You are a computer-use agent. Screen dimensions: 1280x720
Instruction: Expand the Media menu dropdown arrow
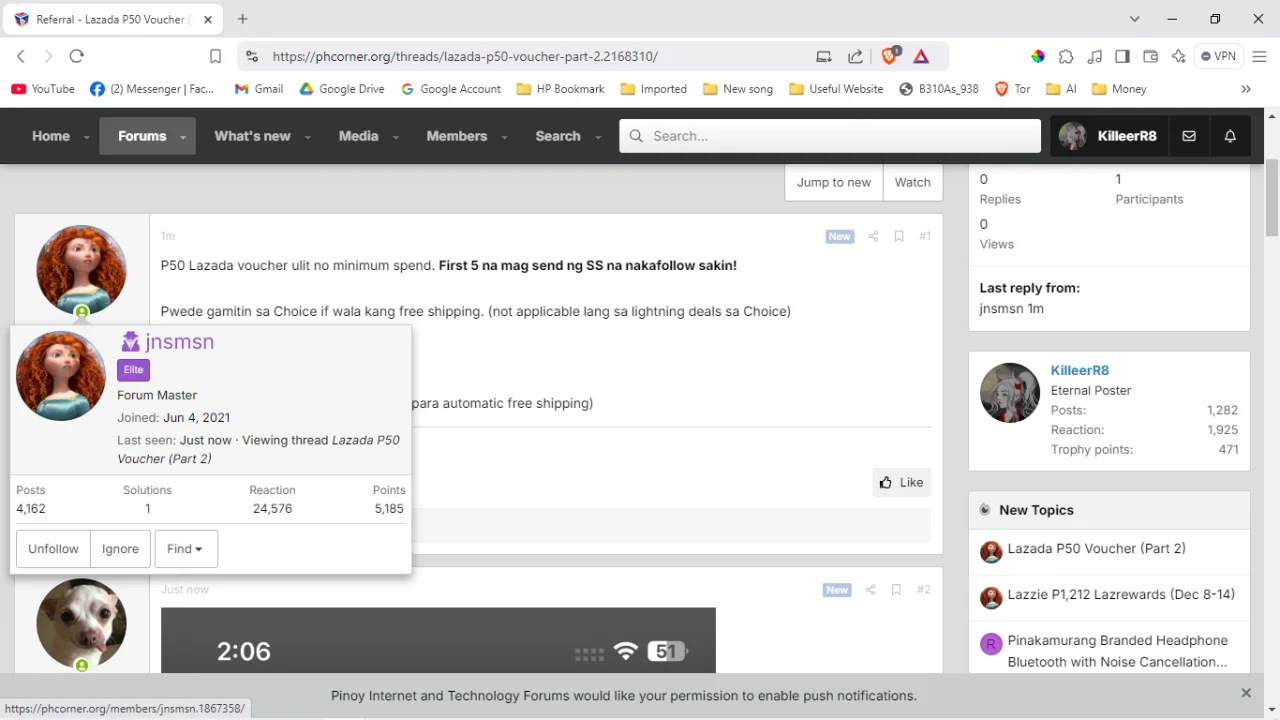[x=396, y=137]
